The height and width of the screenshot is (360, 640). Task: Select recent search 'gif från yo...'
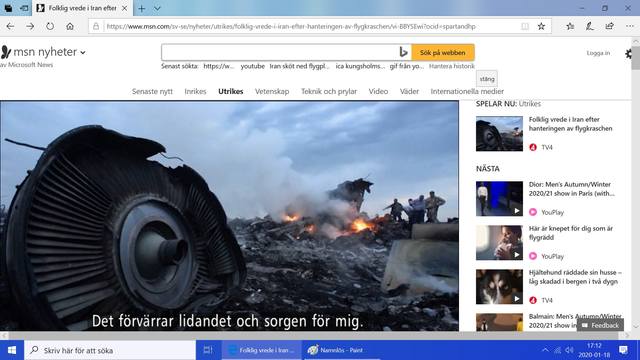[407, 66]
